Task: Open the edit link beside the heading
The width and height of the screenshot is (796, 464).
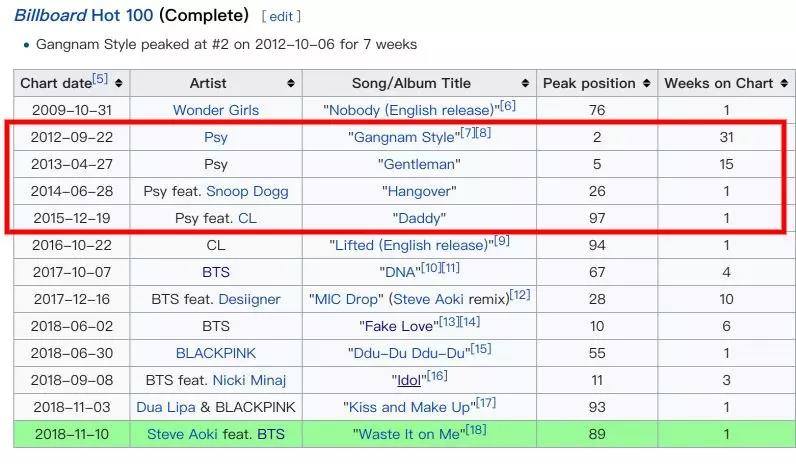Action: (x=280, y=16)
